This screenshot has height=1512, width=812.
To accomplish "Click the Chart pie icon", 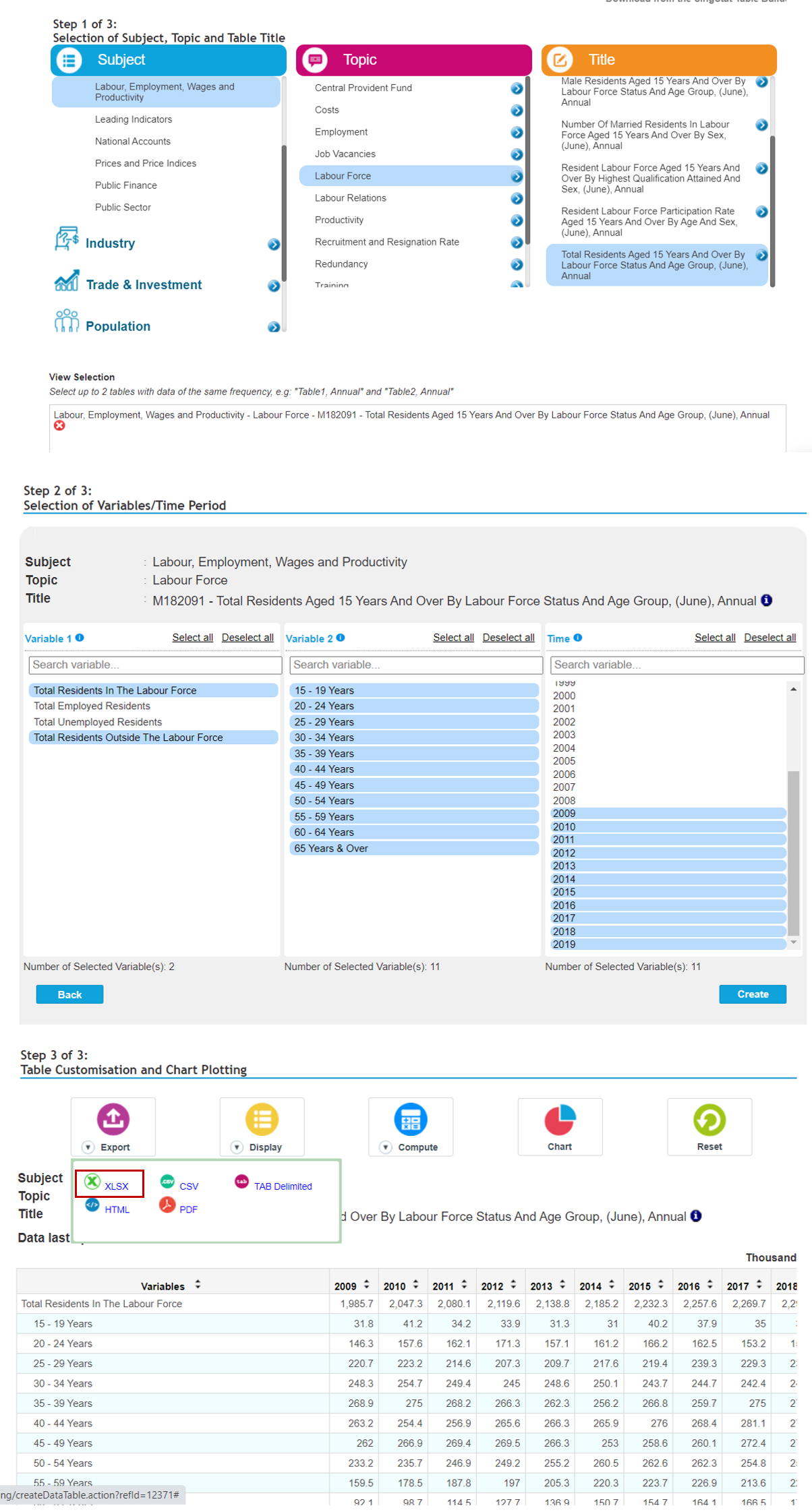I will [x=559, y=1120].
